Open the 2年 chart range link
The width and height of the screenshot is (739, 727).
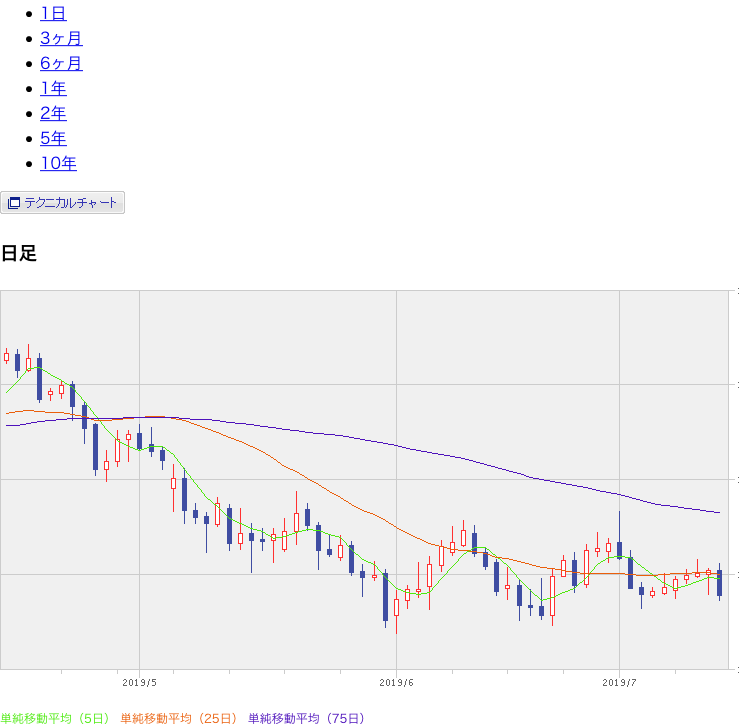[x=53, y=114]
